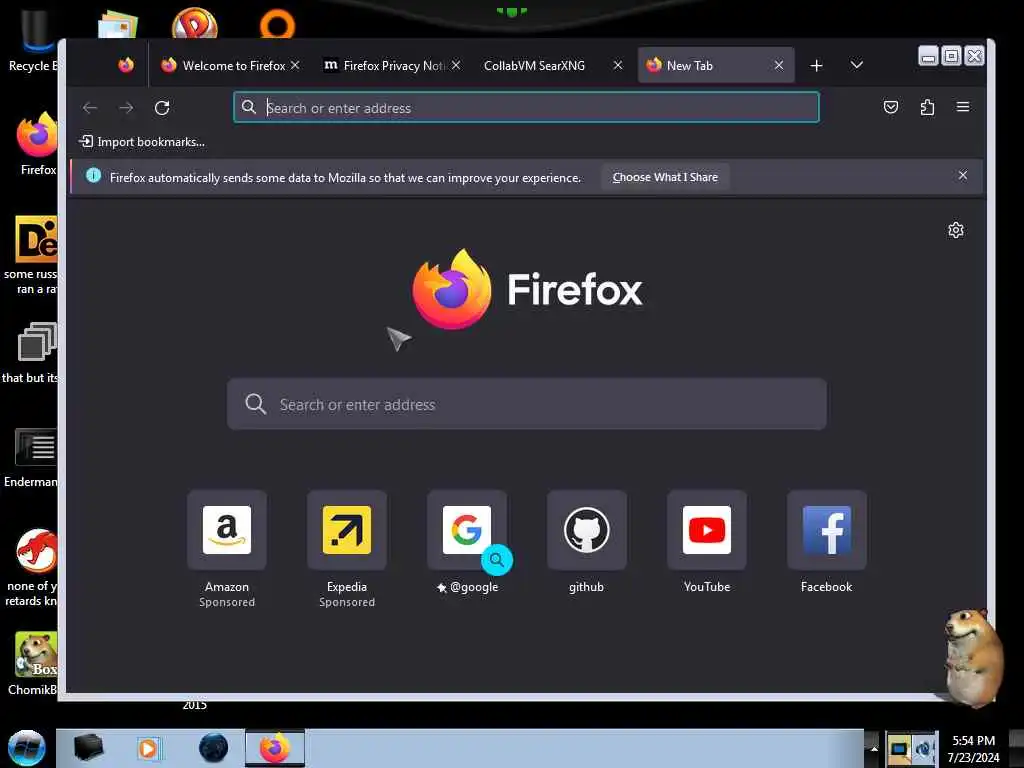This screenshot has width=1024, height=768.
Task: Go forward one page
Action: click(126, 108)
